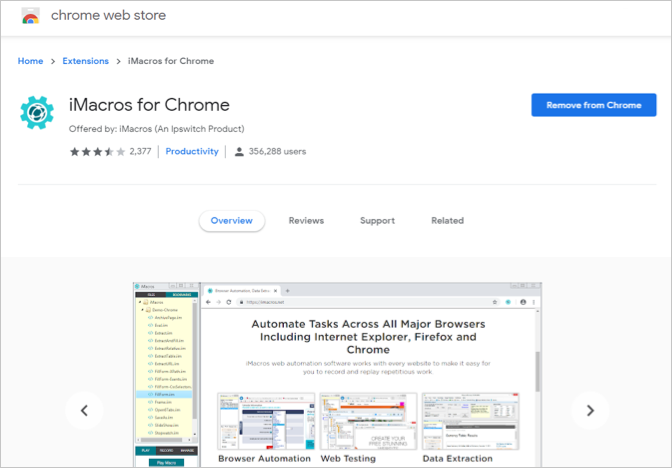Click the Chrome Web Store rainbow logo
Screen dimensions: 672x468
(30, 17)
